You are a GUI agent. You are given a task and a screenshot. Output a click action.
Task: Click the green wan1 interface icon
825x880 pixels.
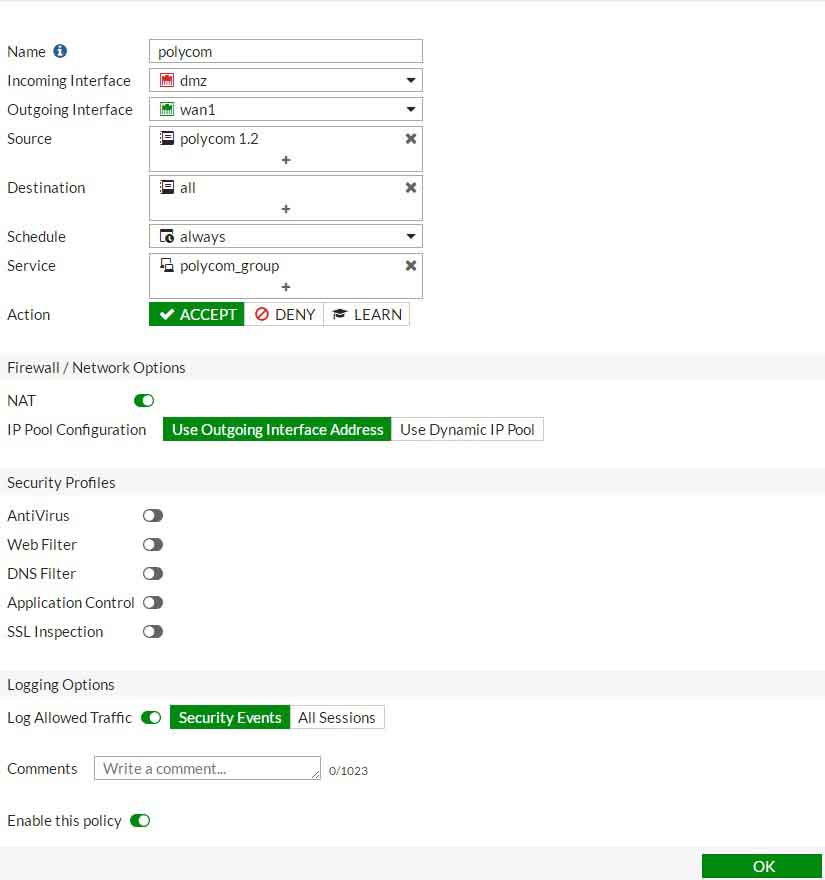167,109
